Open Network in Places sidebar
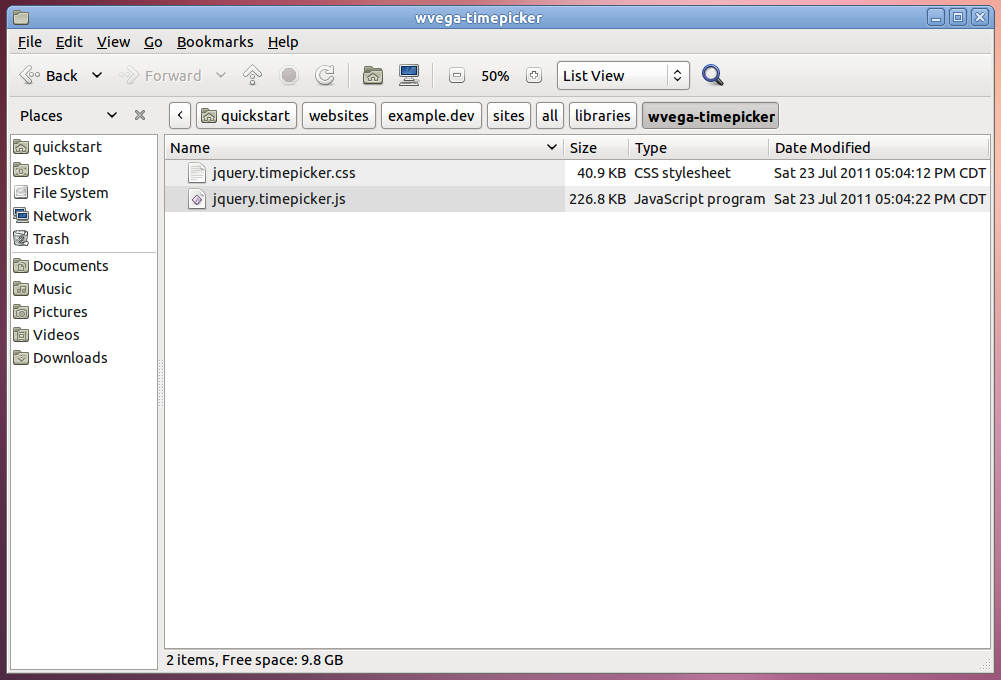The image size is (1001, 680). (x=83, y=216)
